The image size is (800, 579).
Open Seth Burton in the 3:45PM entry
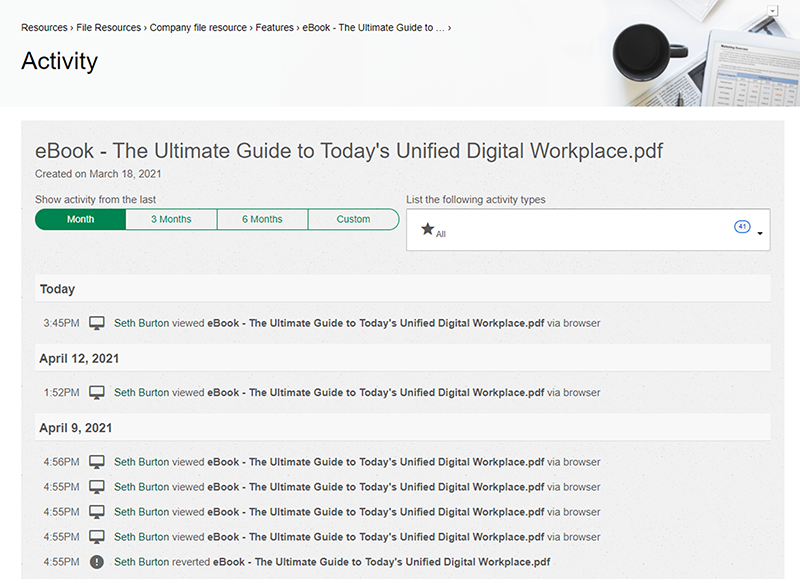(x=141, y=323)
